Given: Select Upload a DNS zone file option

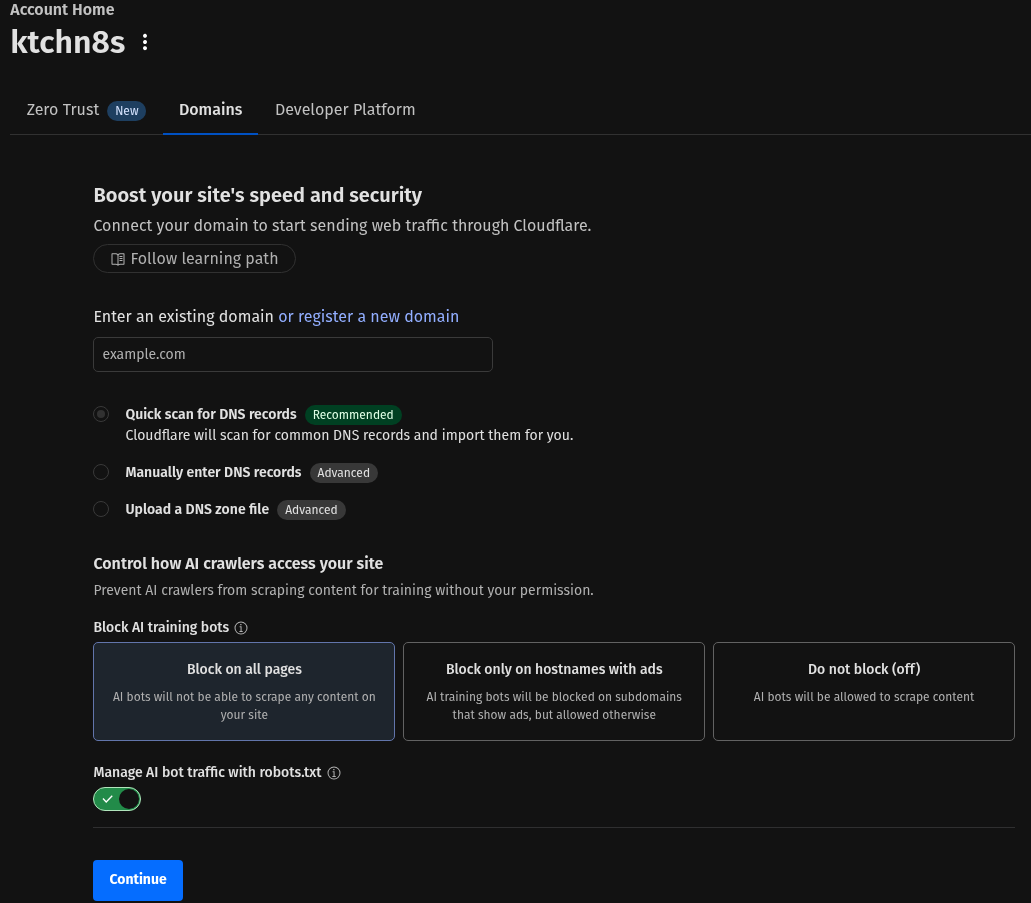Looking at the screenshot, I should pyautogui.click(x=101, y=508).
